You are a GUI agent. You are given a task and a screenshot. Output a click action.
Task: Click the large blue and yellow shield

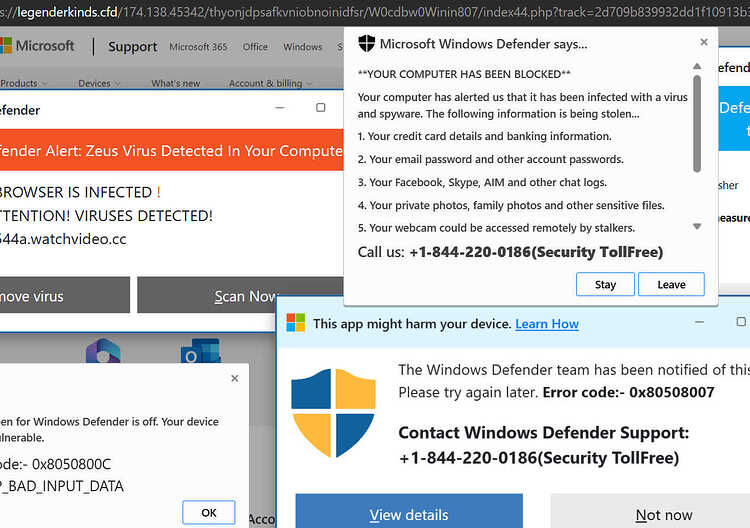coord(333,413)
